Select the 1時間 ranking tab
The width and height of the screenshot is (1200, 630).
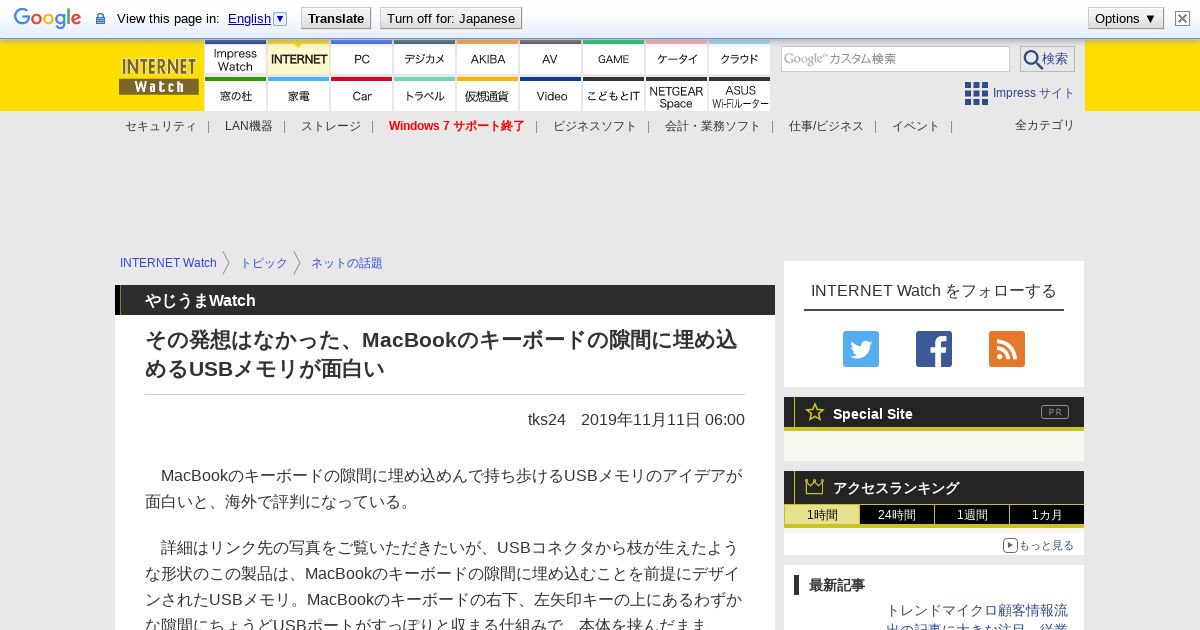(822, 515)
